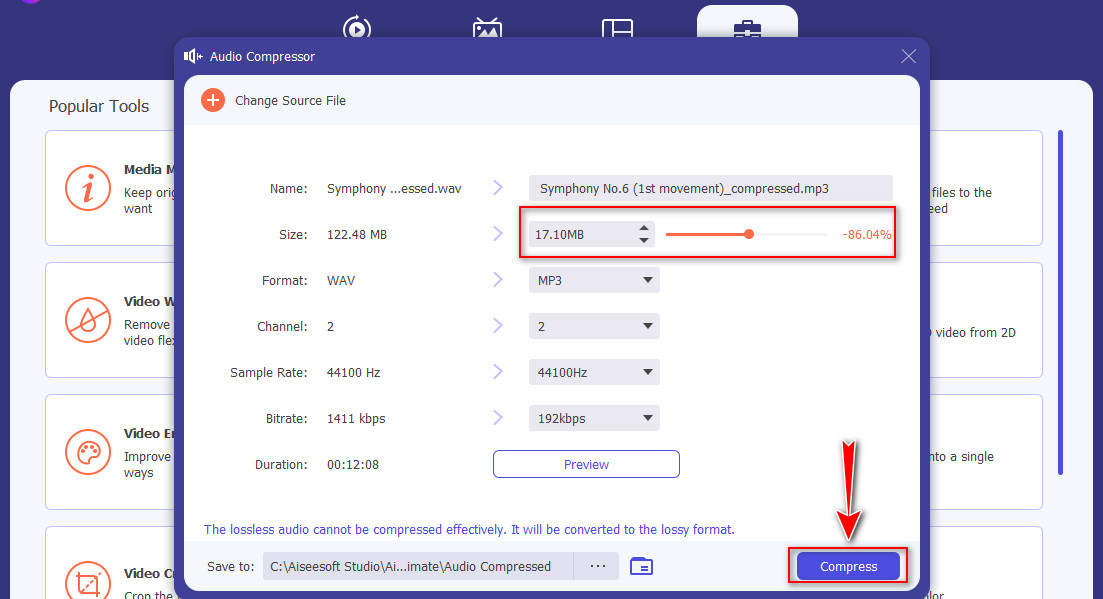Select the Video Watermark remover icon
The image size is (1103, 599).
tap(87, 319)
